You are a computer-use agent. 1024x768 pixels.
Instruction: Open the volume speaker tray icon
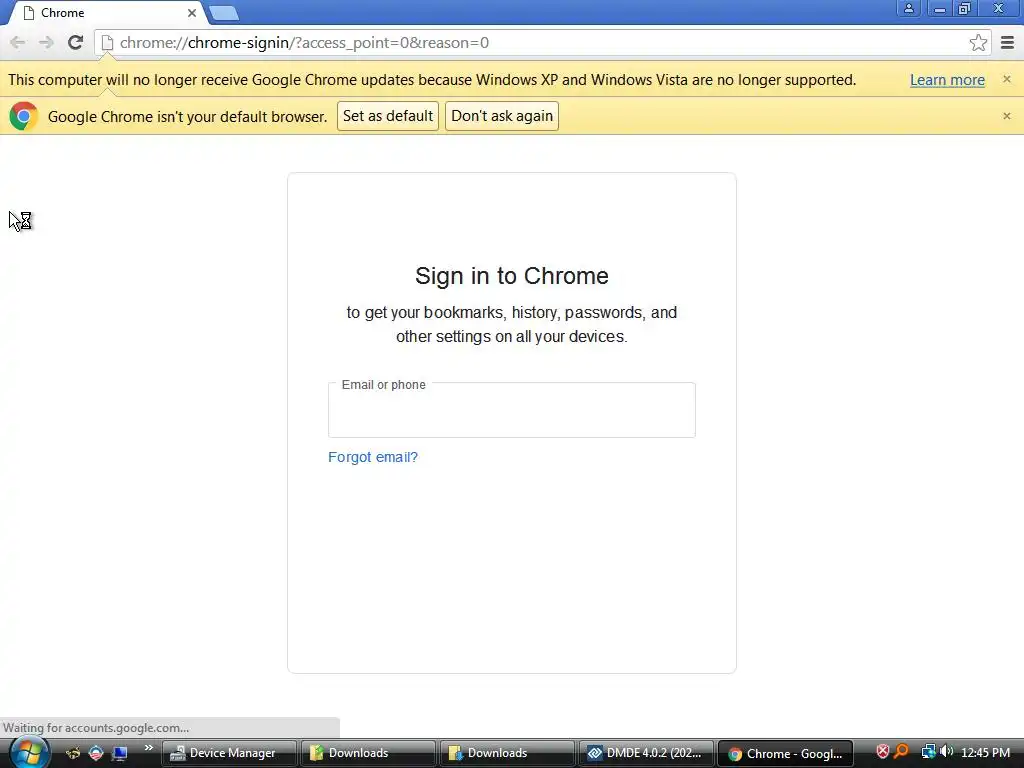click(x=946, y=752)
